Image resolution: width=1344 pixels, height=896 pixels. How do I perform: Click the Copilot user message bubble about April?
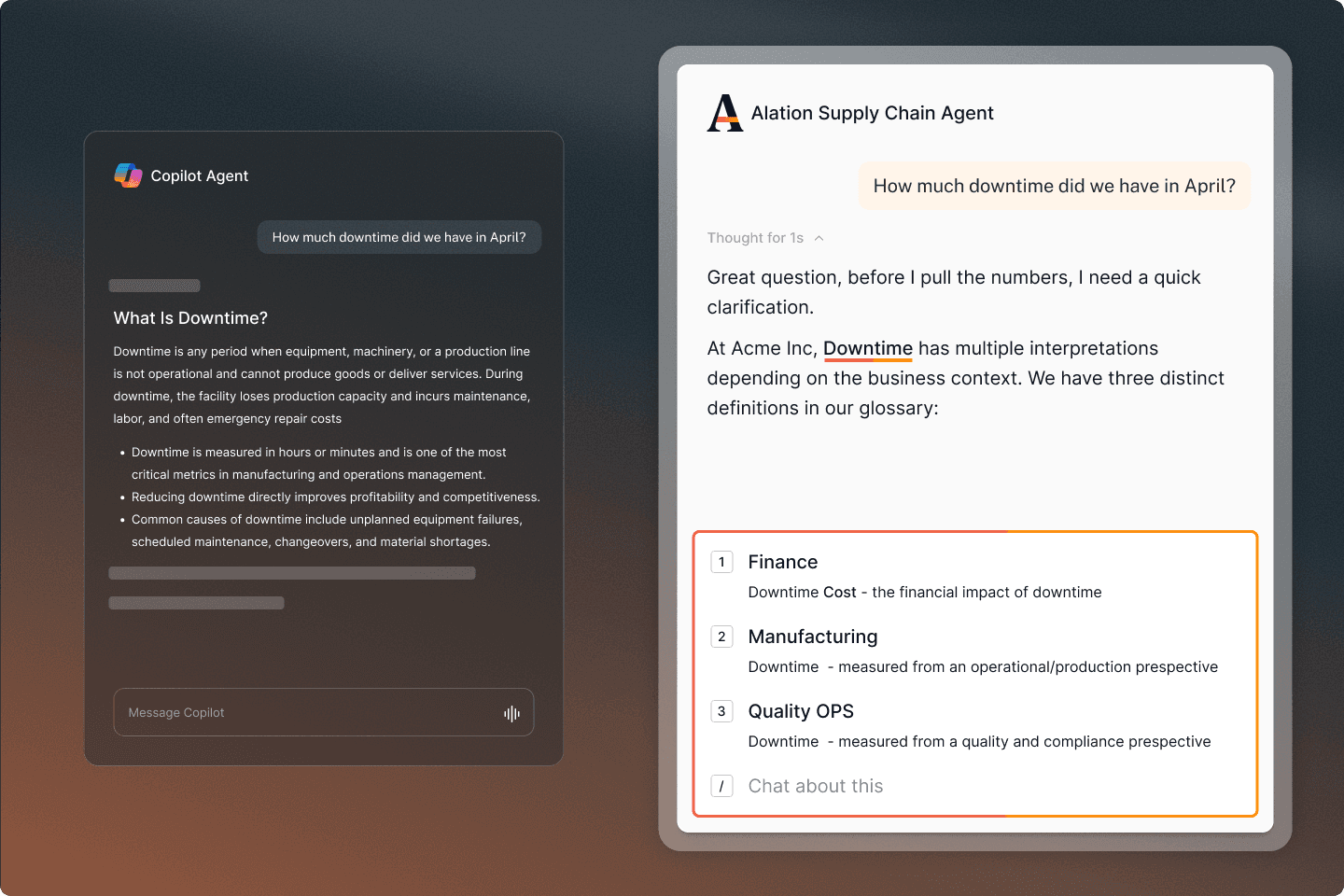click(x=399, y=237)
